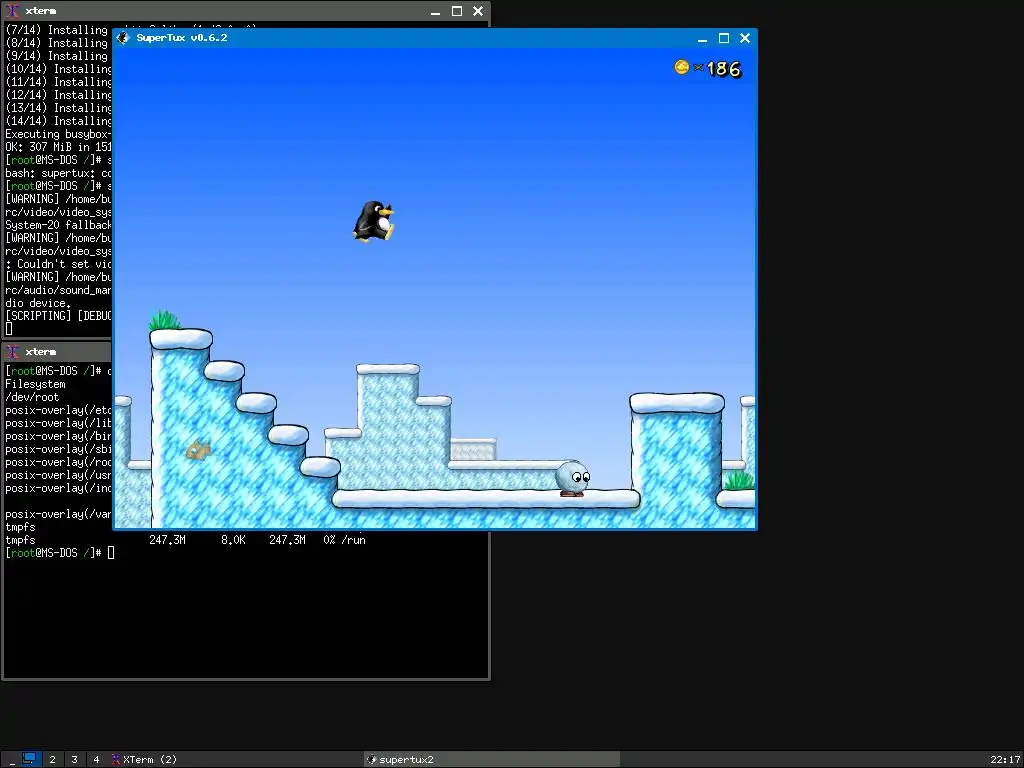Click the "8.0K" value in lower xterm
Screen dimensions: 1024x768
[x=233, y=540]
